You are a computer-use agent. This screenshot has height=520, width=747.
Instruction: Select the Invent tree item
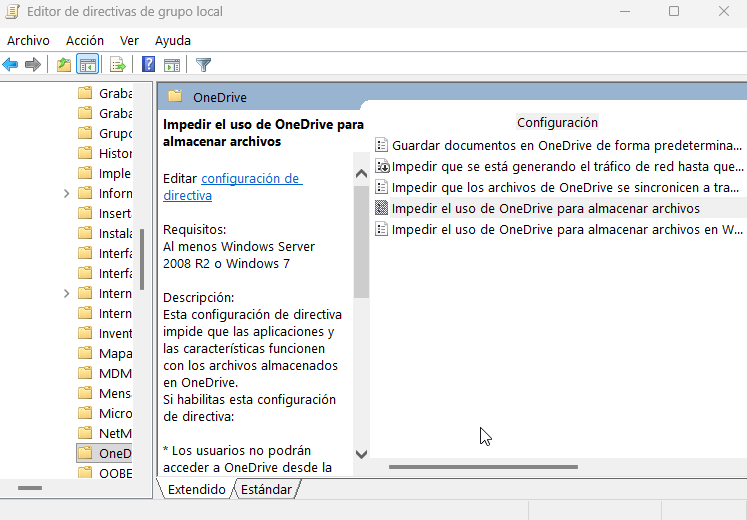pyautogui.click(x=115, y=333)
